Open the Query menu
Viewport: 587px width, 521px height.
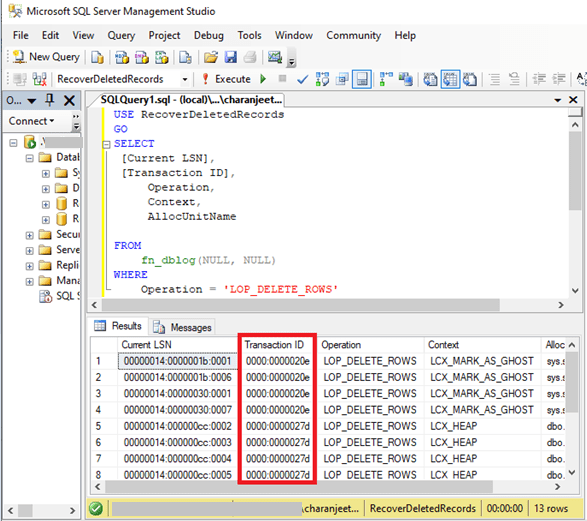[121, 36]
